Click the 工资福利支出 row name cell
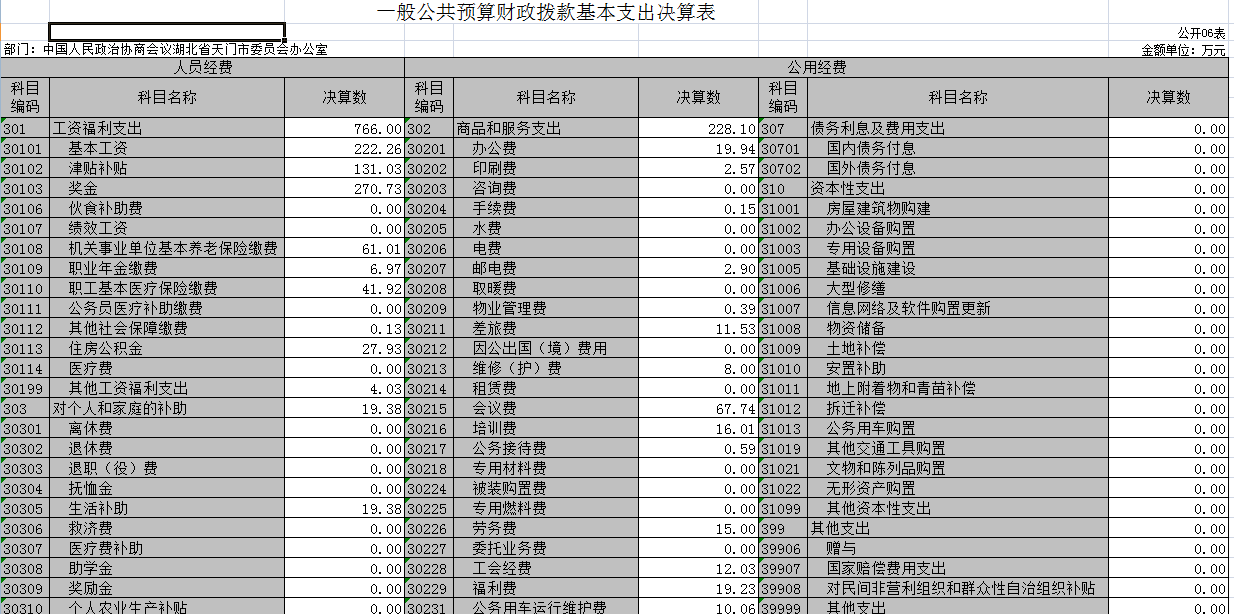The height and width of the screenshot is (614, 1234). click(167, 129)
